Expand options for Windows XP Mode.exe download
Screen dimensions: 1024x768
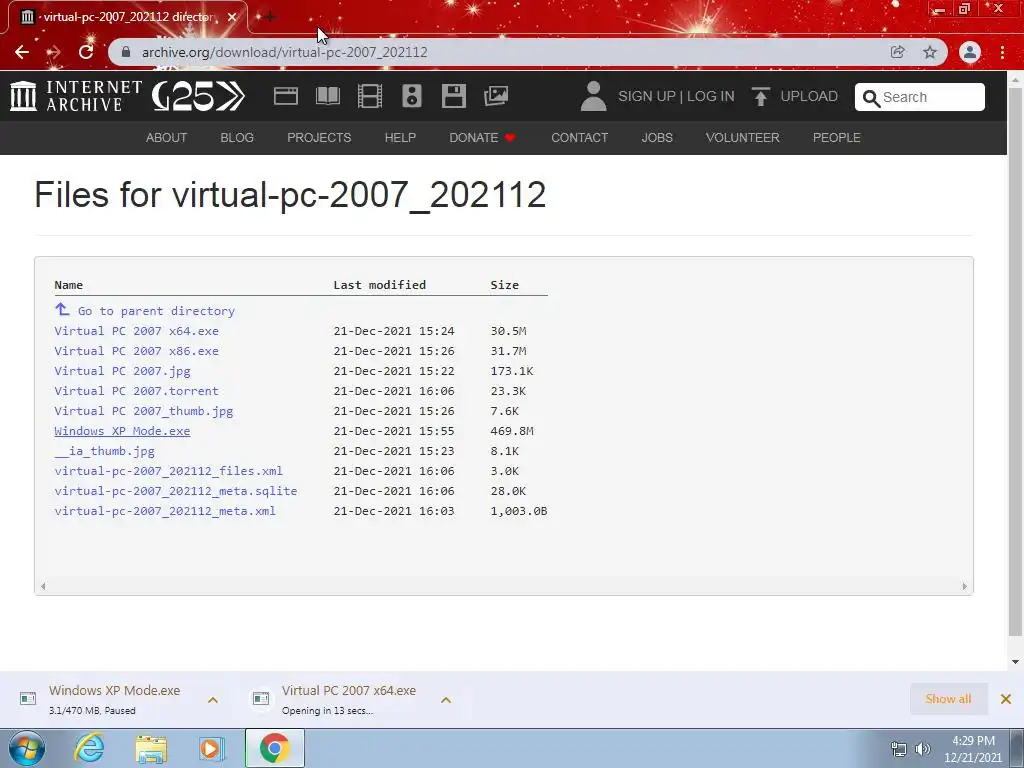(x=213, y=700)
